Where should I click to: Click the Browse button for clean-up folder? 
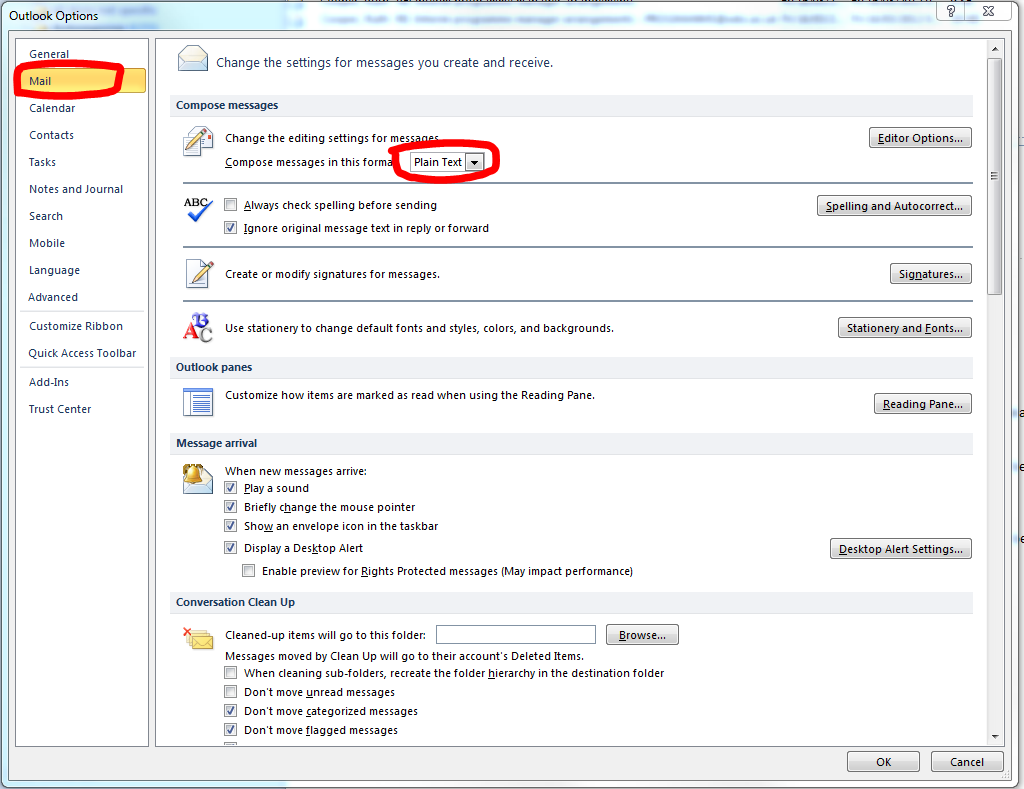pos(642,635)
